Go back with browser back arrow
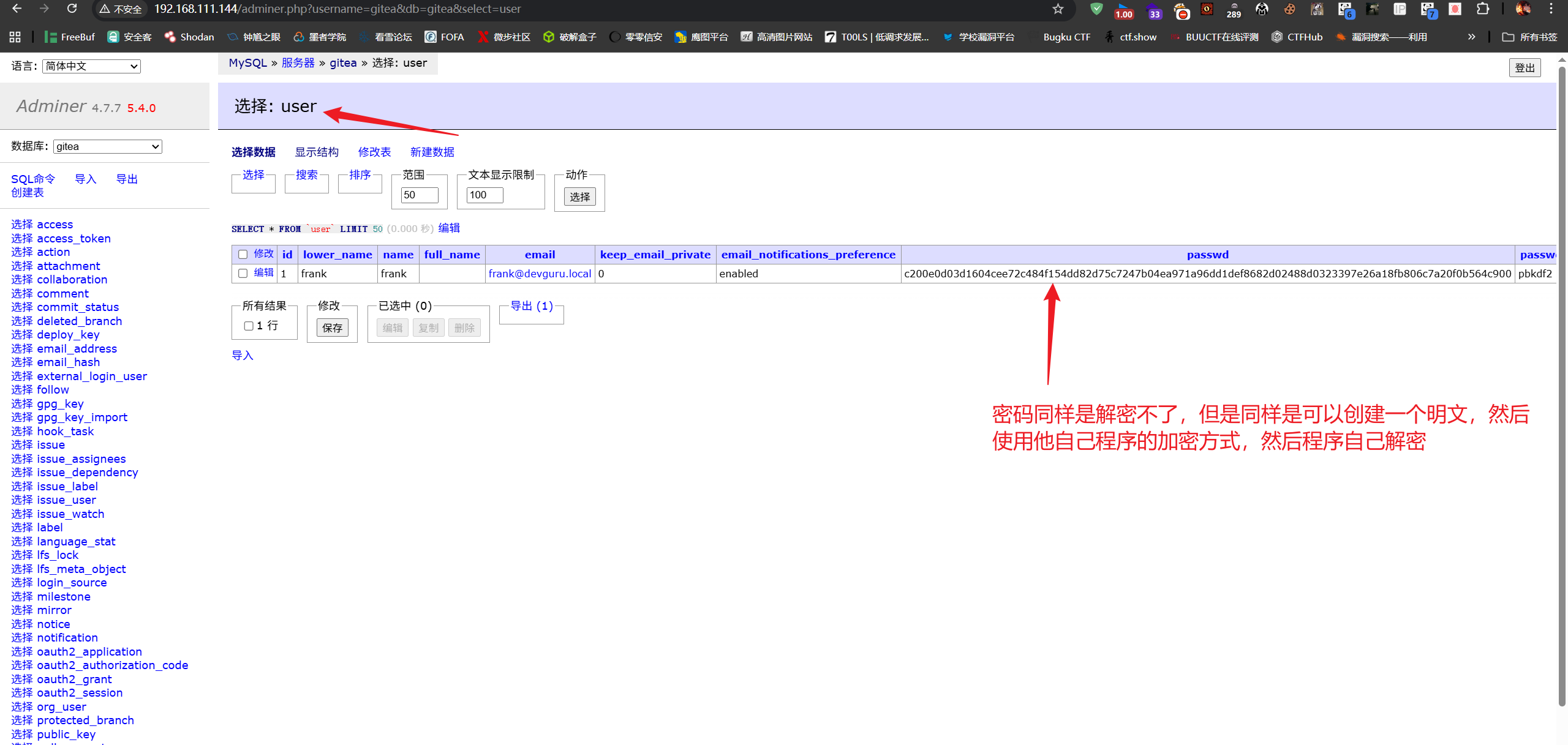The image size is (1568, 745). [x=17, y=9]
